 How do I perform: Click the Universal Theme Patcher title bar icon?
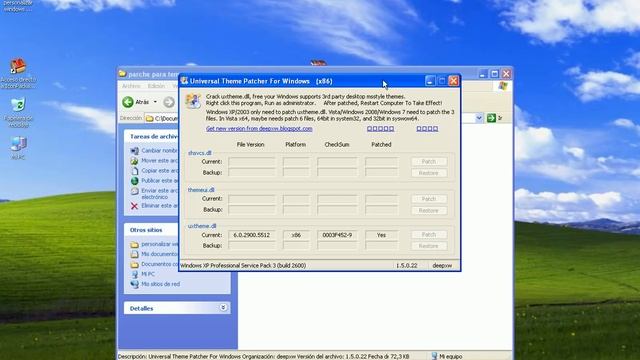click(184, 81)
